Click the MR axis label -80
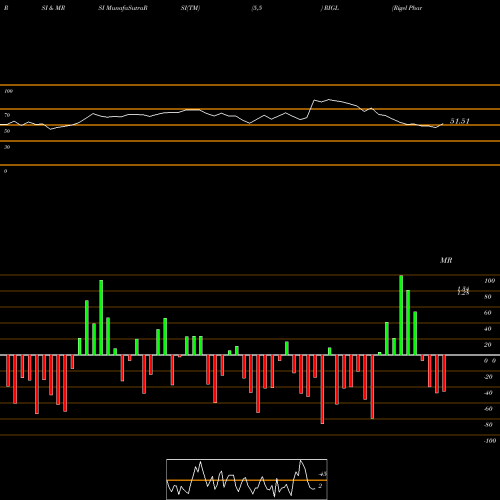Viewport: 500px width, 500px height. point(488,425)
